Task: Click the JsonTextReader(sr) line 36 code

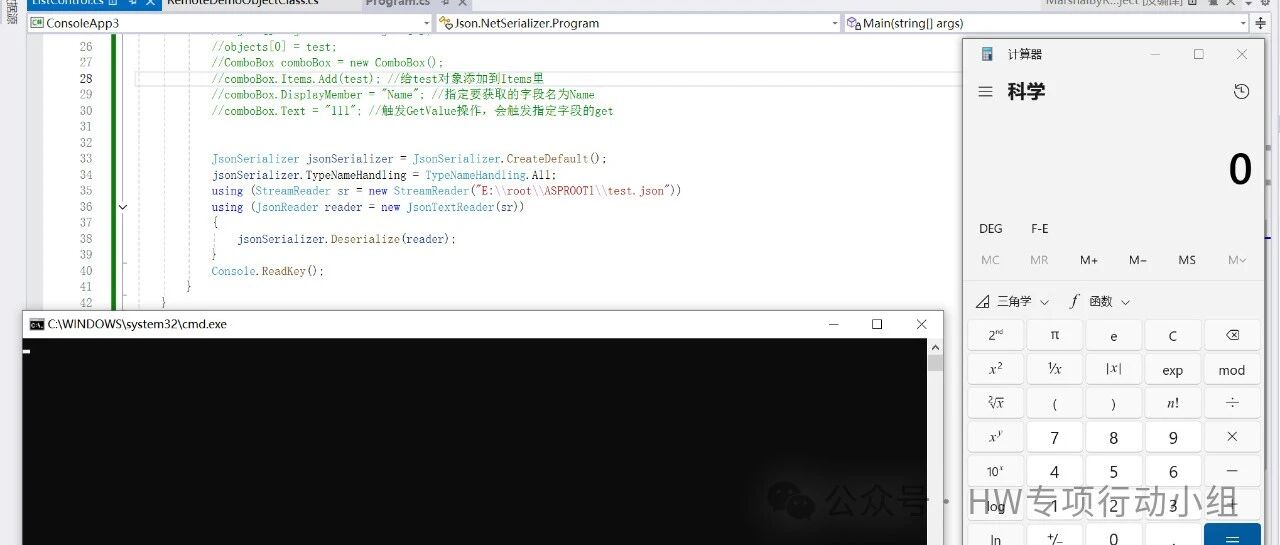Action: [368, 207]
